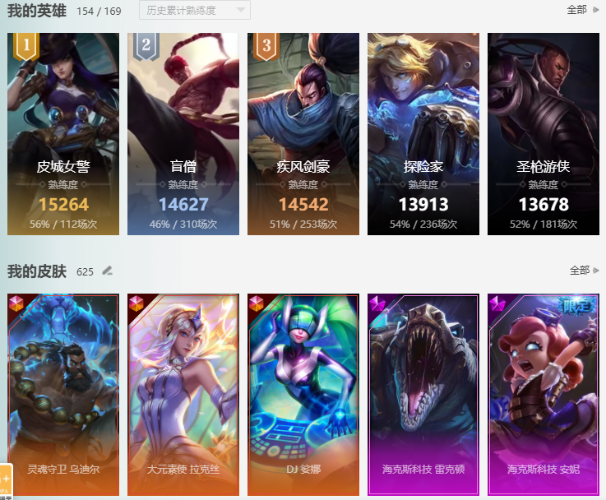Click the gold rank 1 badge
The image size is (606, 500).
point(26,46)
